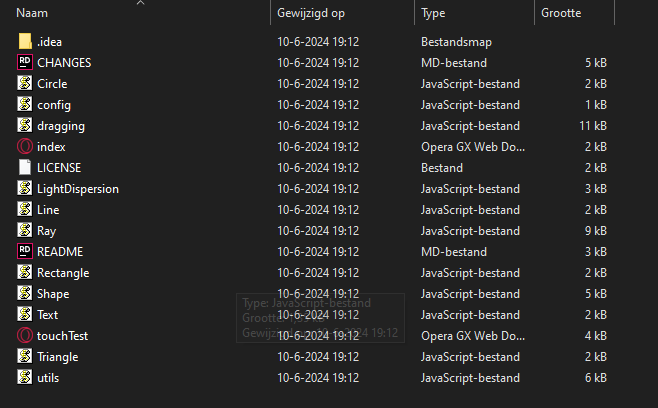
Task: Select the CHANGES markdown file icon
Action: [25, 63]
